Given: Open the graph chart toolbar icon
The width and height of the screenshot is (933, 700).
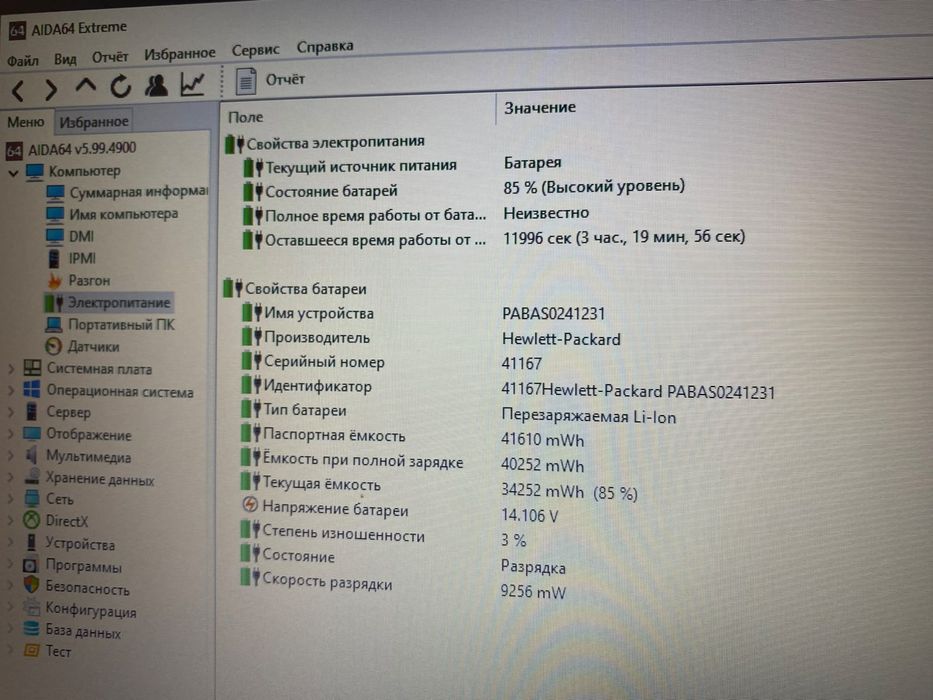Looking at the screenshot, I should coord(193,84).
